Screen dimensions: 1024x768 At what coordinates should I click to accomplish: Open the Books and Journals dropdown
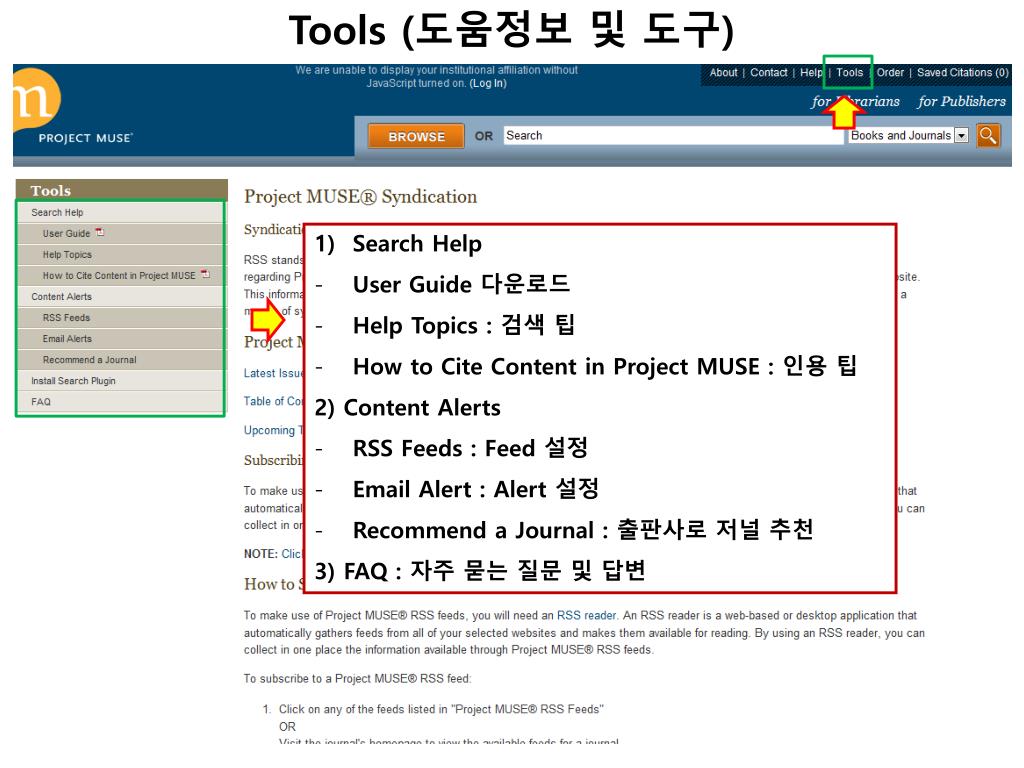[x=908, y=135]
